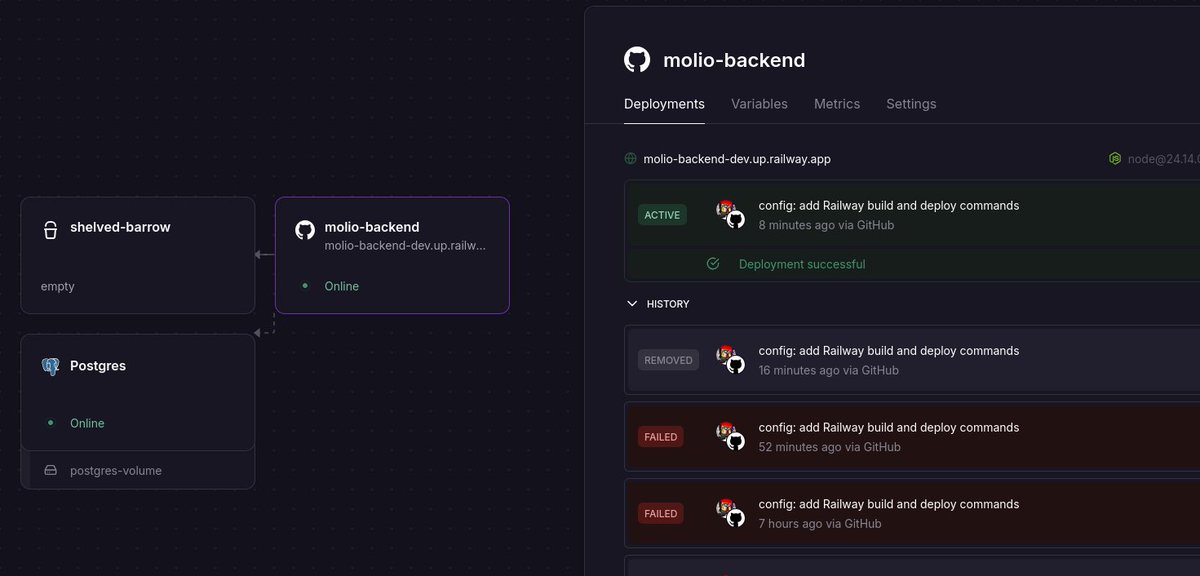The image size is (1200, 576).
Task: Collapse the HISTORY section chevron
Action: point(631,303)
